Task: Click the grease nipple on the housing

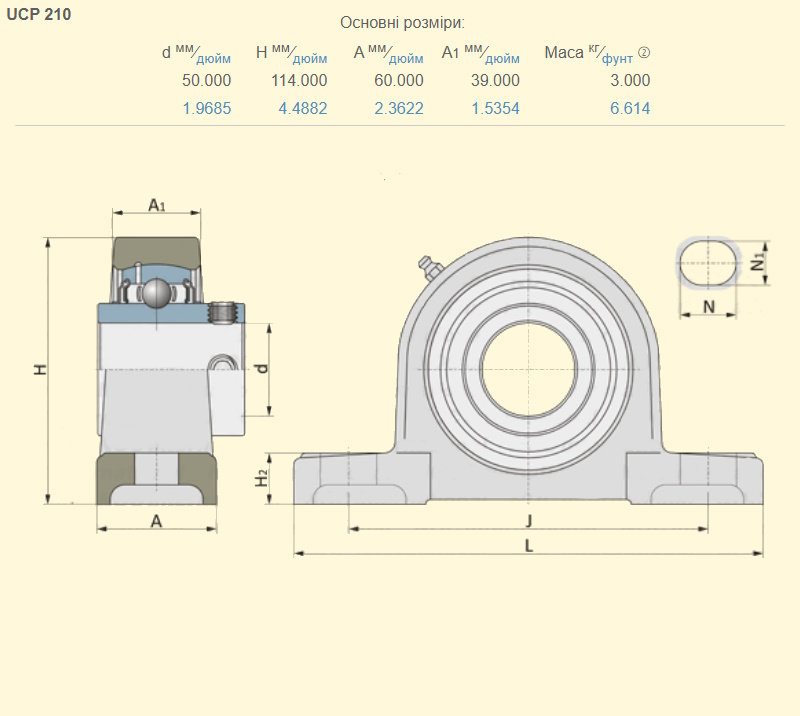Action: pyautogui.click(x=430, y=268)
